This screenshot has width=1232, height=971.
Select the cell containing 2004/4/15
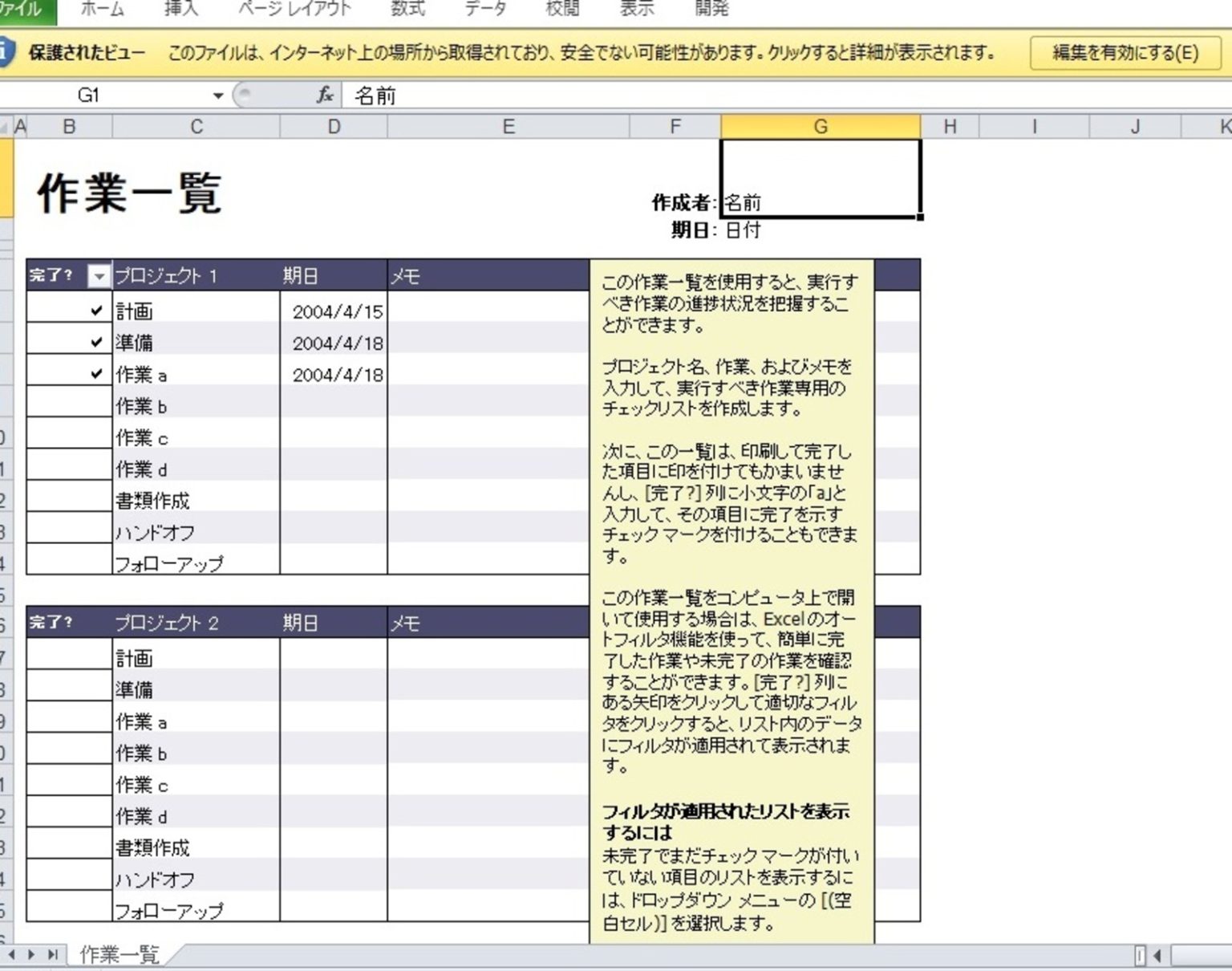(x=336, y=311)
